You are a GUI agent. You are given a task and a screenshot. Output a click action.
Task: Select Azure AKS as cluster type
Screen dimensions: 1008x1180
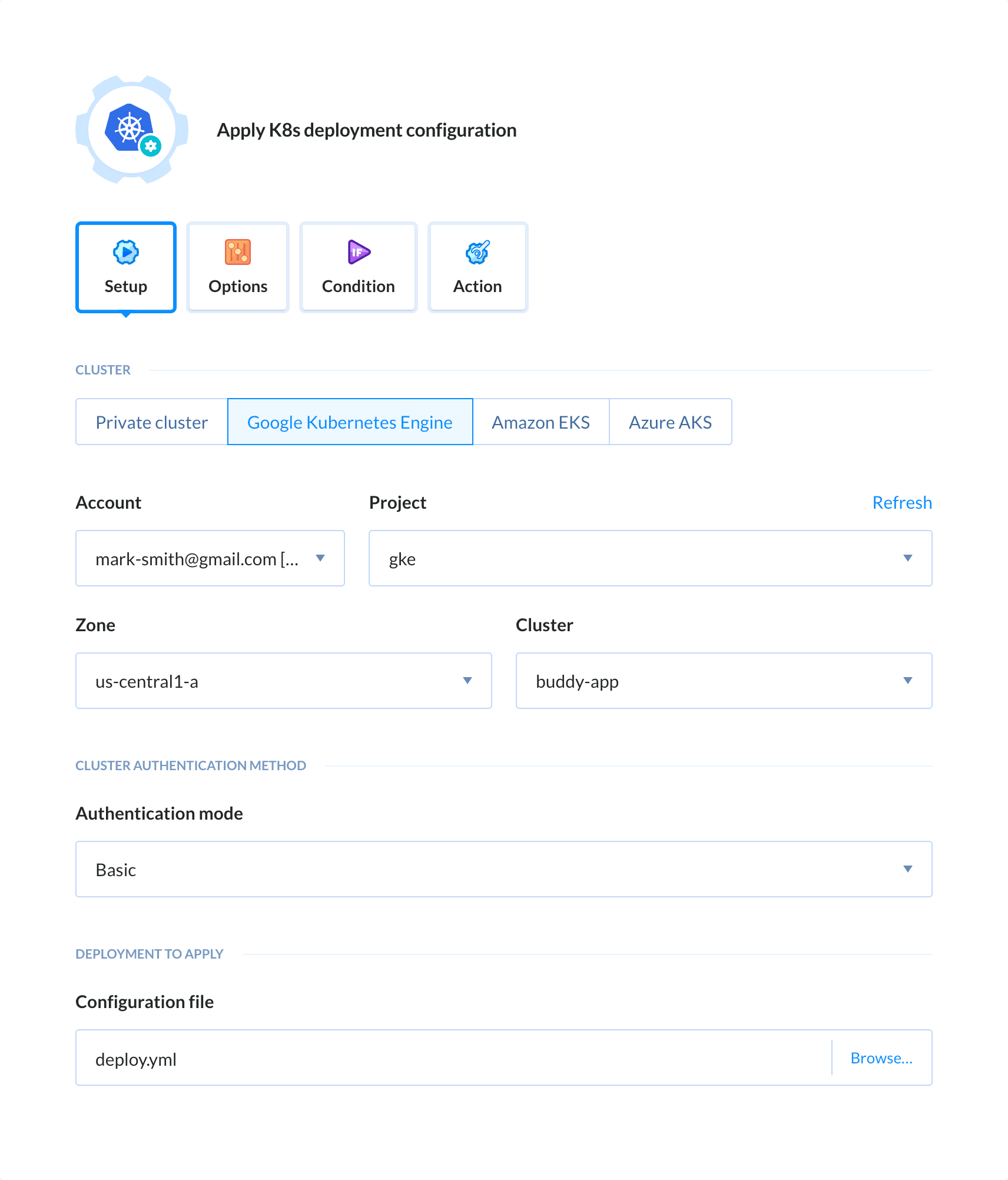pos(671,422)
